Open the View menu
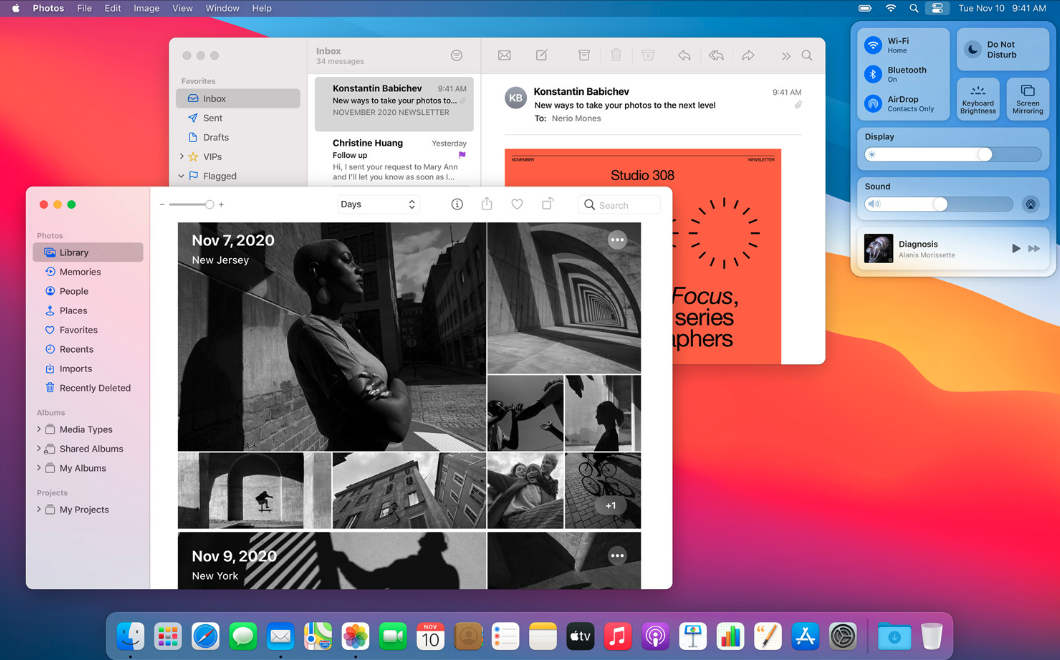The image size is (1060, 660). [183, 8]
